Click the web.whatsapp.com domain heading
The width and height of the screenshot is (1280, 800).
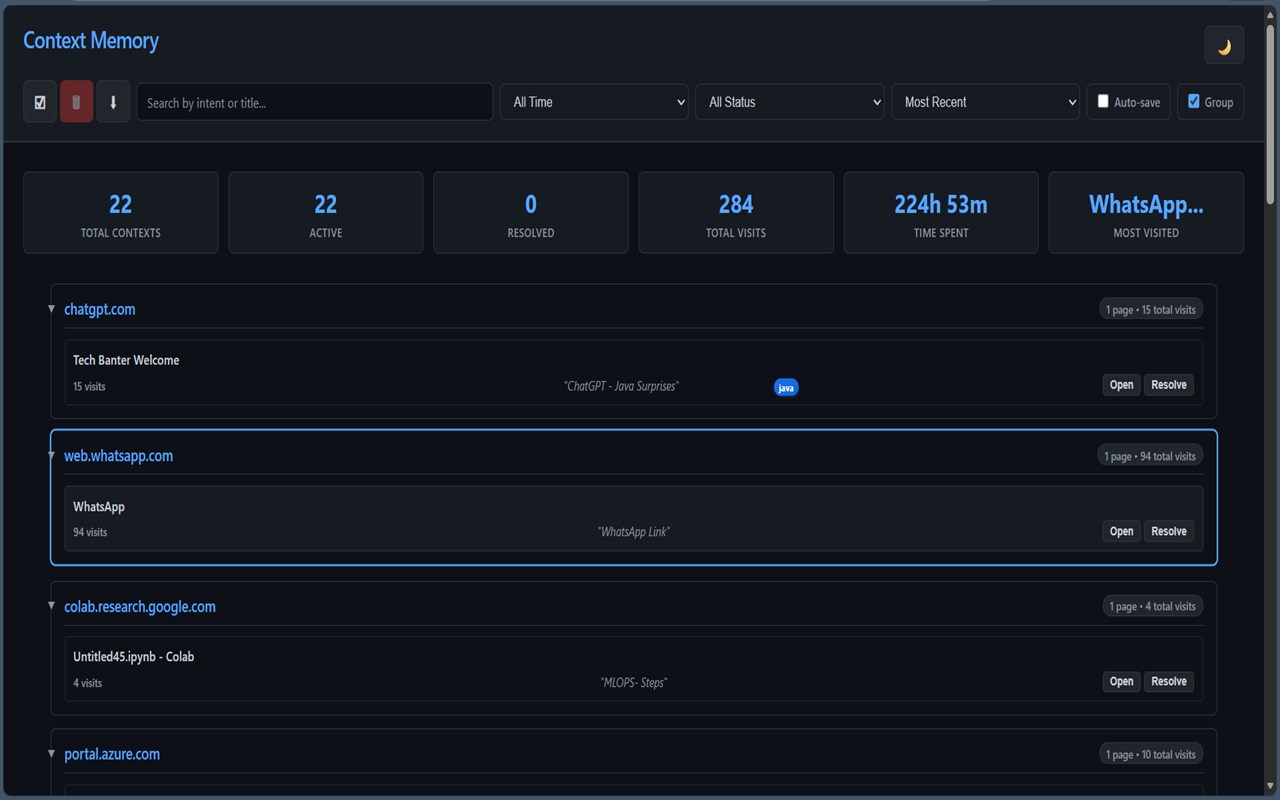point(118,455)
